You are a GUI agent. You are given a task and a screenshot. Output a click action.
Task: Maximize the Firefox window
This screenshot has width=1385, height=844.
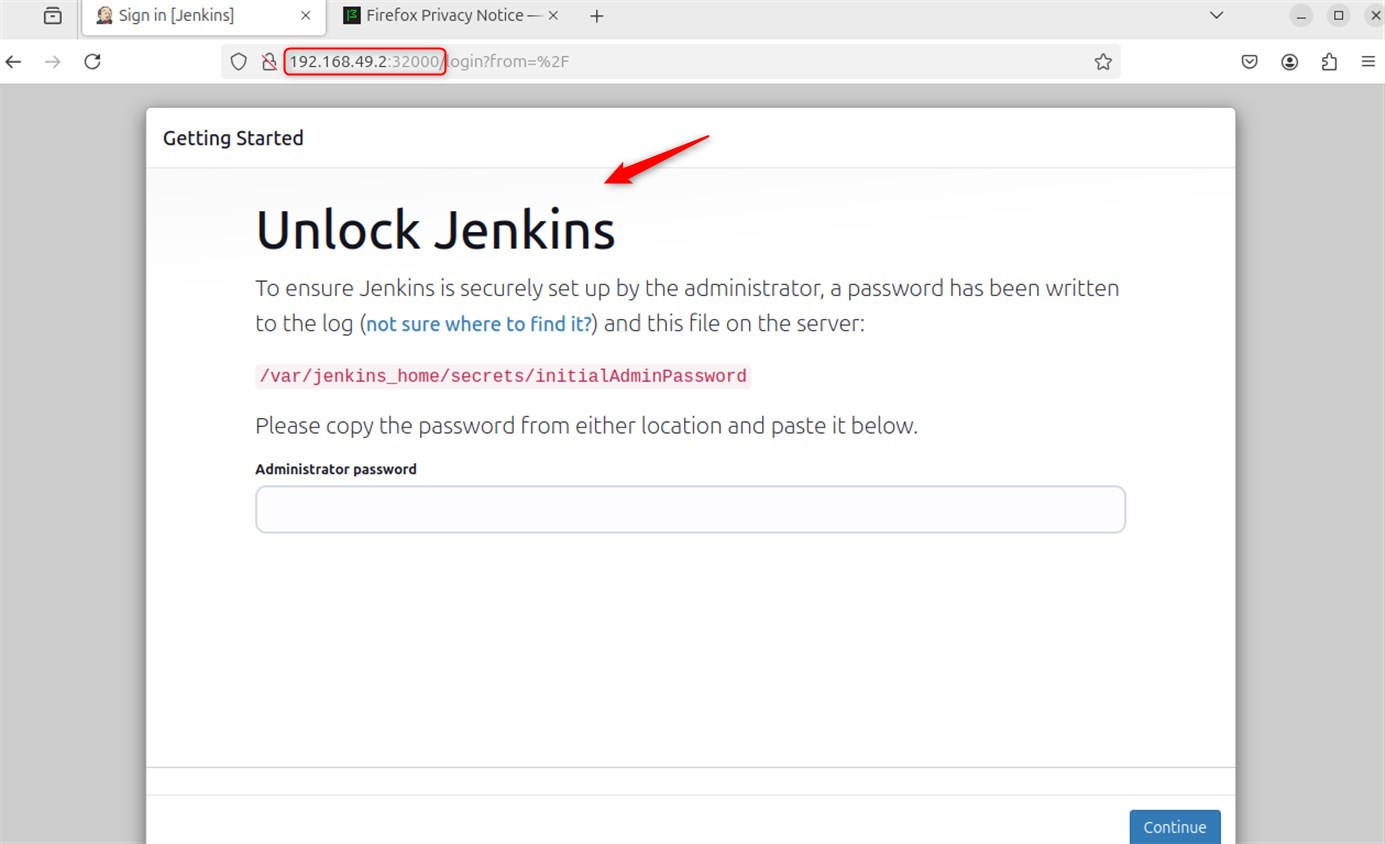(x=1338, y=16)
